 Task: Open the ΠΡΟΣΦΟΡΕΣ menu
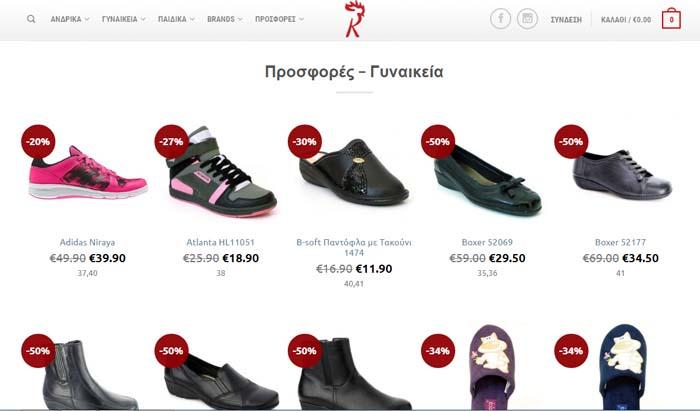pos(279,19)
